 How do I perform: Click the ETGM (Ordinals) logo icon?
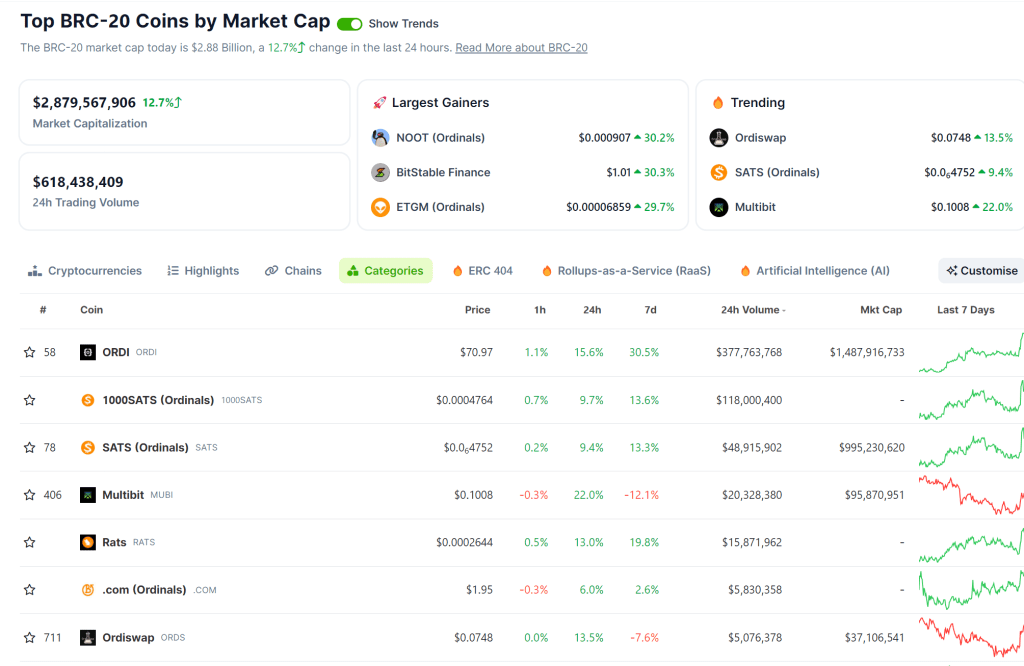(380, 207)
